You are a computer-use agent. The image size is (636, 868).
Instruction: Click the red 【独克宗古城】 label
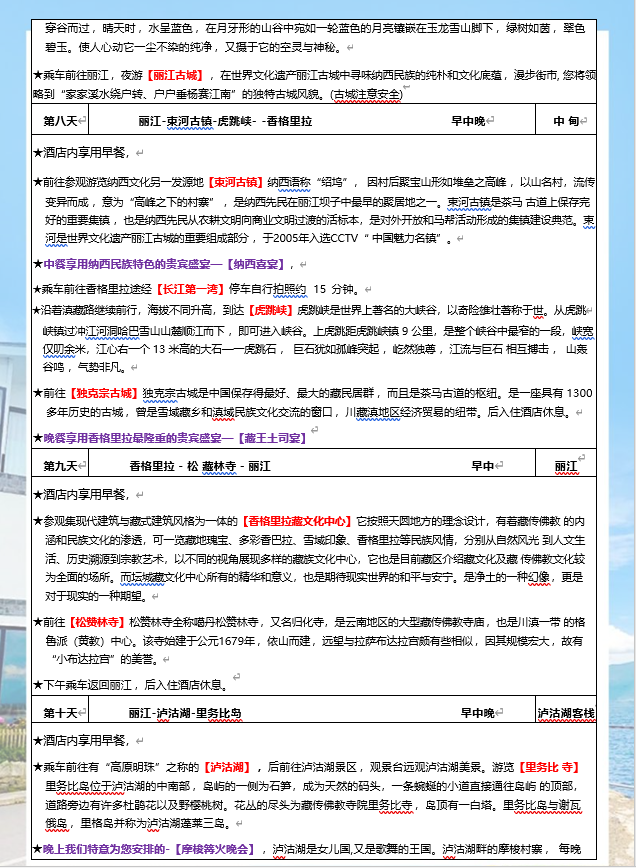click(105, 393)
